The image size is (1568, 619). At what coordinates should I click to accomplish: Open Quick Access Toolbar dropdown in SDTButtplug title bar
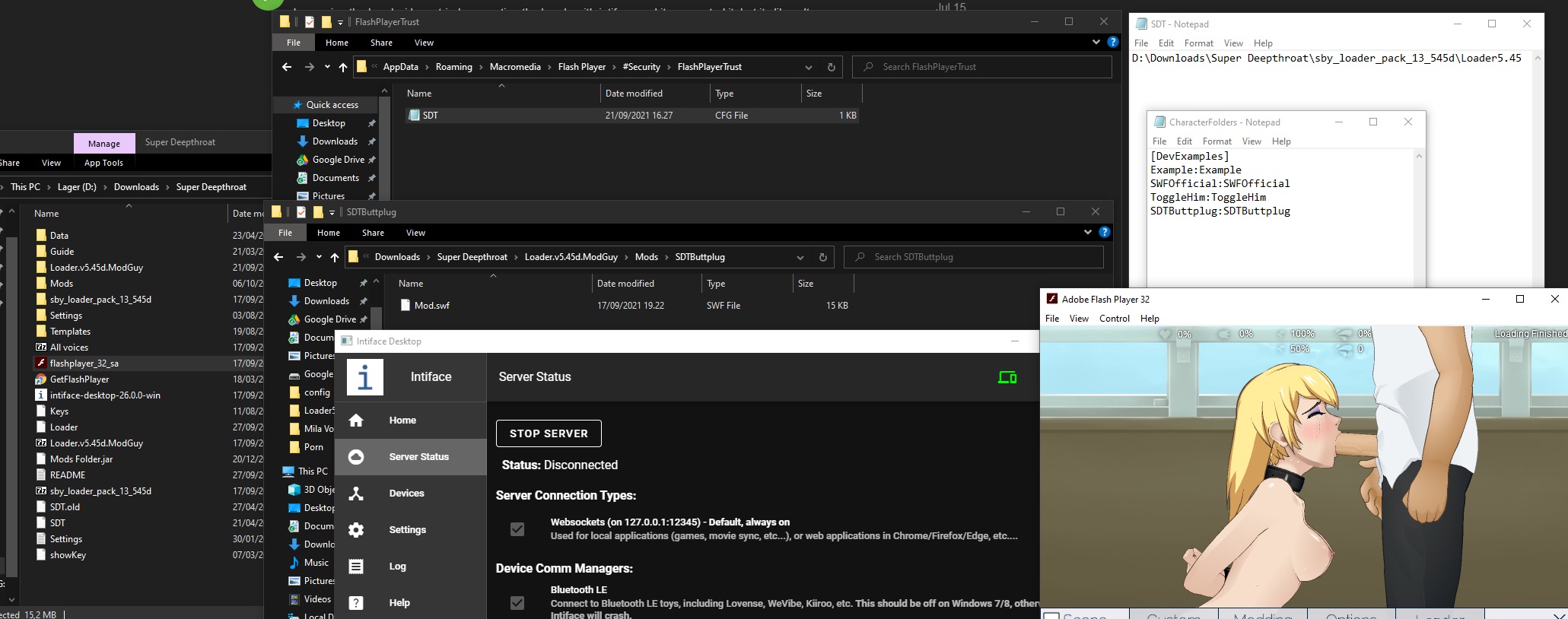point(332,212)
